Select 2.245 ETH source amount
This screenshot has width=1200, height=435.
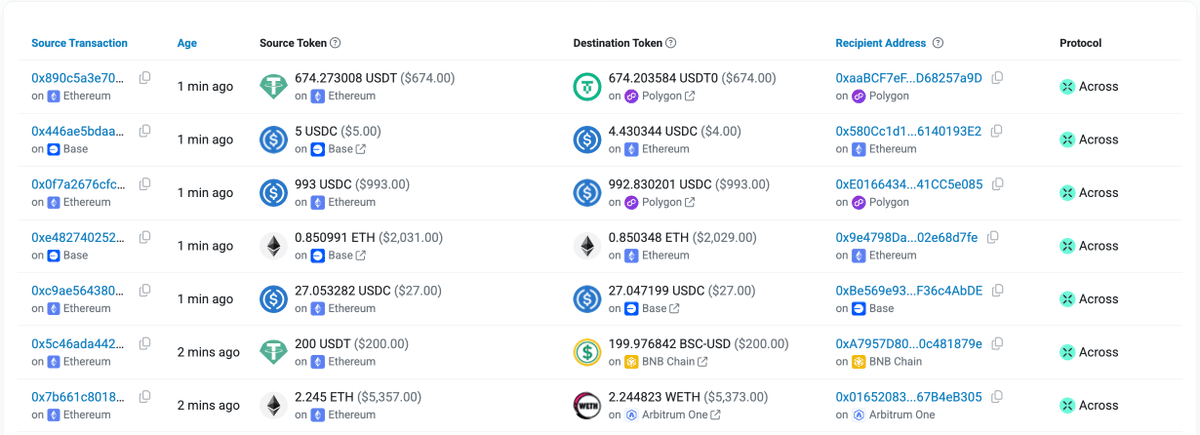pyautogui.click(x=324, y=396)
